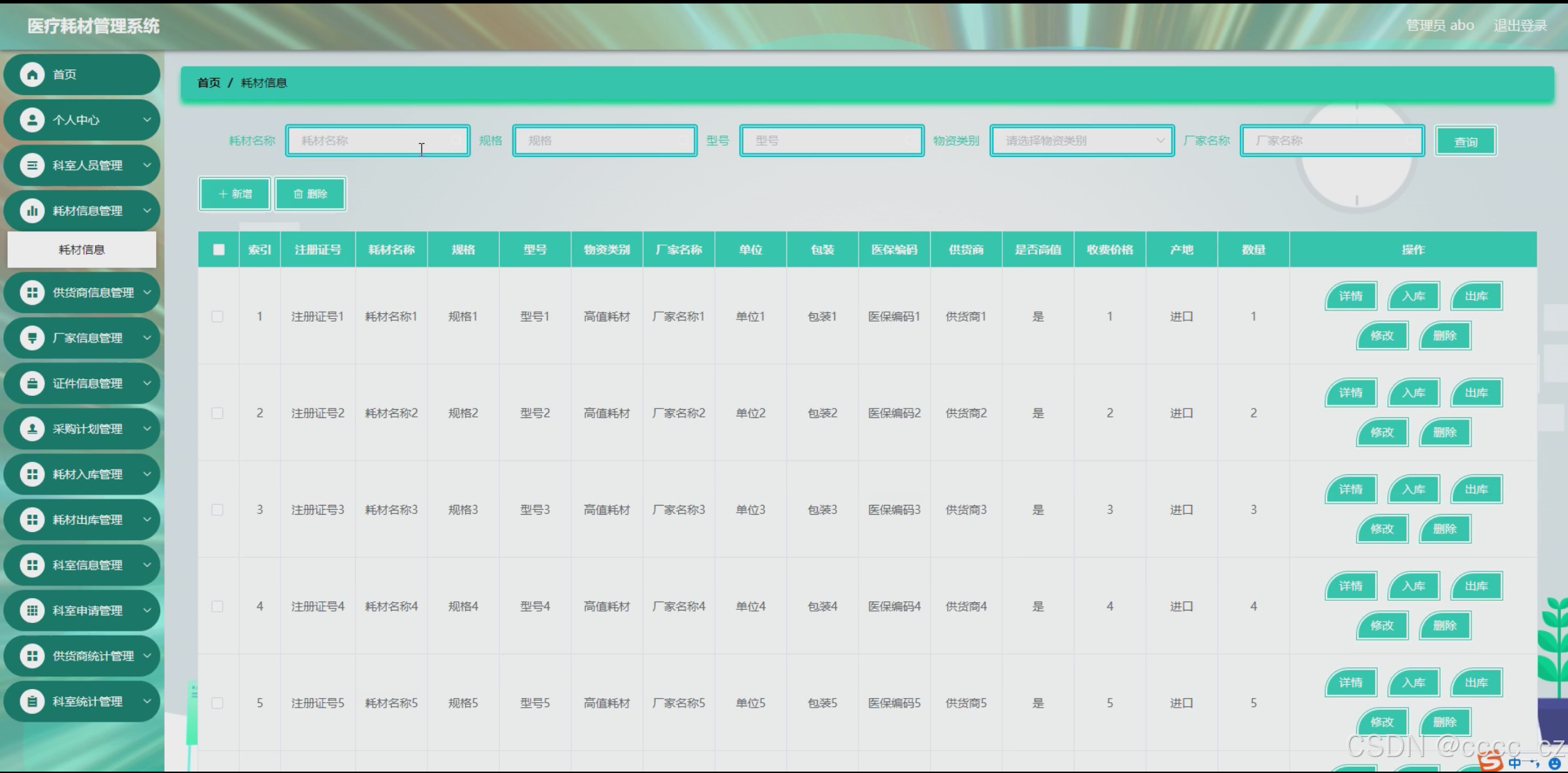
Task: Click the clipboard icon beside 科室统计管理
Action: 32,701
